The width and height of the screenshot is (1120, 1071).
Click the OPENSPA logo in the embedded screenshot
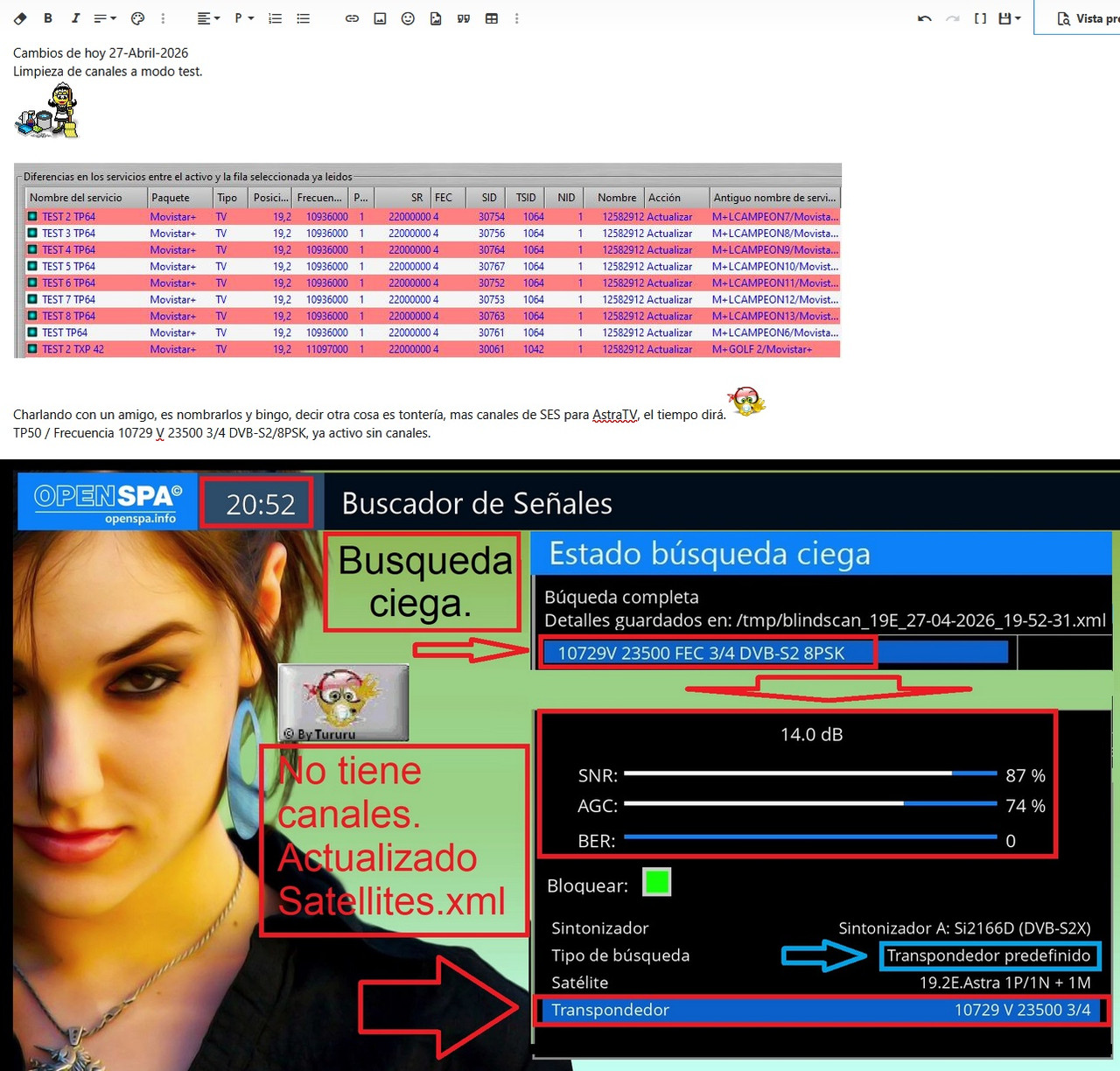[108, 501]
